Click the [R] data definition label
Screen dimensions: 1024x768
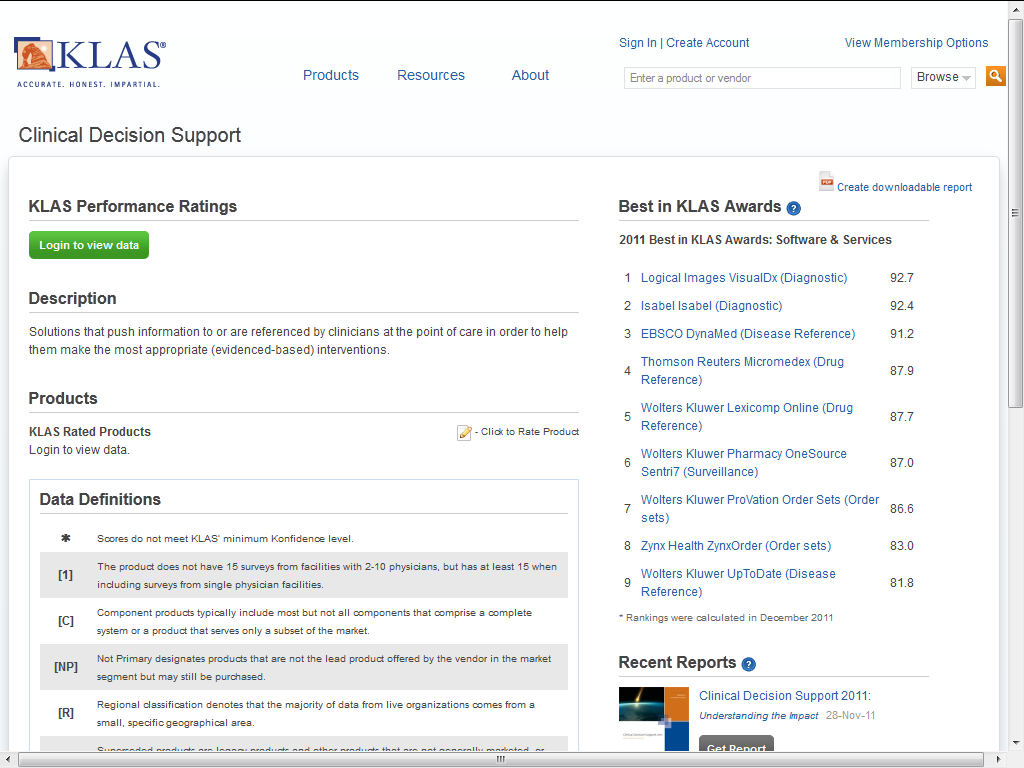tap(66, 713)
